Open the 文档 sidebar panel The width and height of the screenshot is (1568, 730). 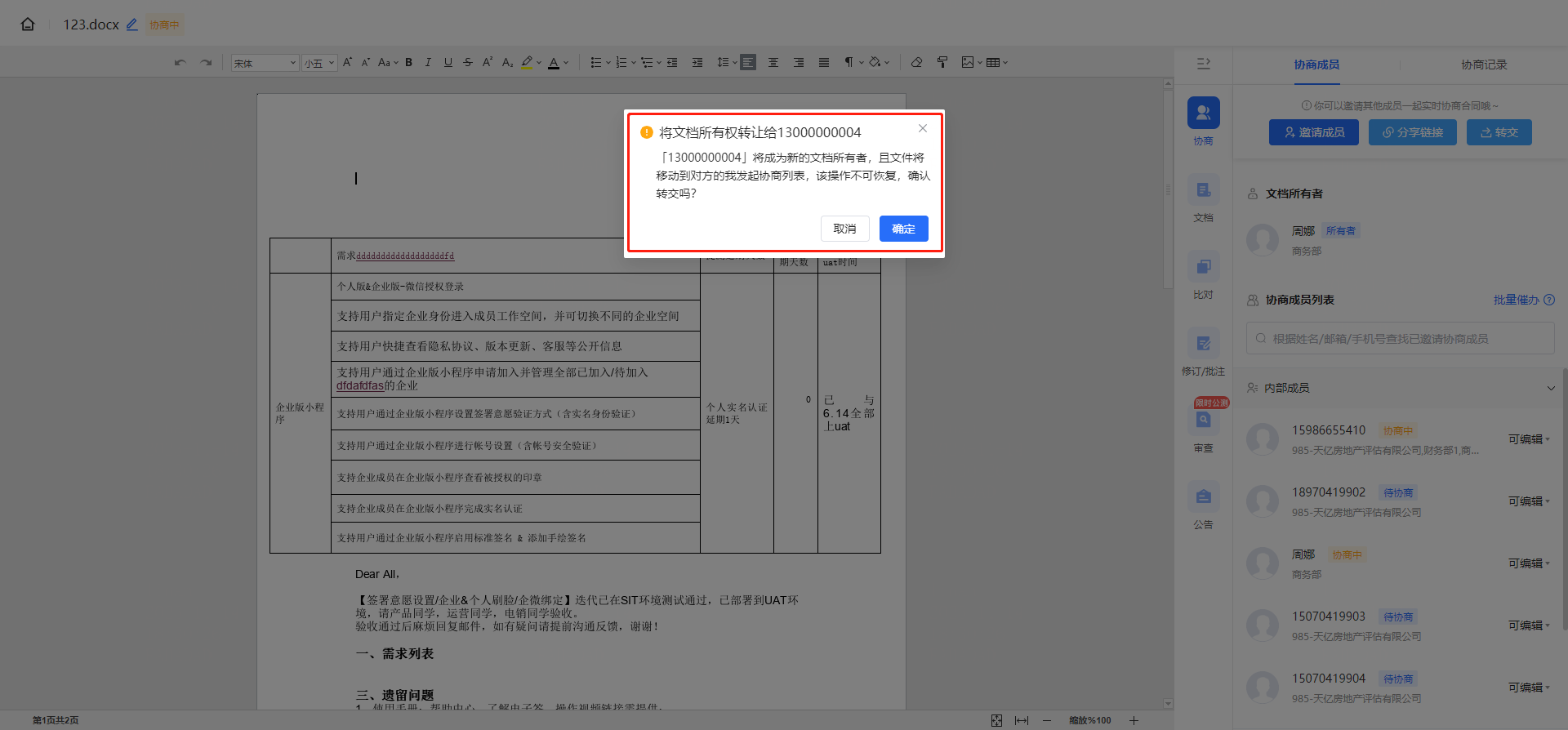1203,198
